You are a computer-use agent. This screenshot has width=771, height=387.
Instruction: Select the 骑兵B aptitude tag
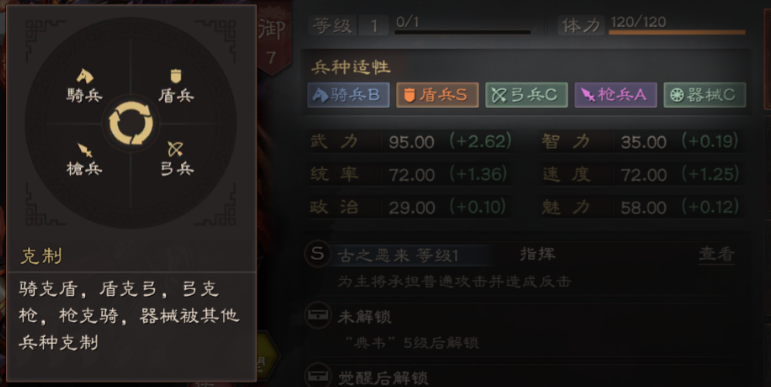pos(349,95)
